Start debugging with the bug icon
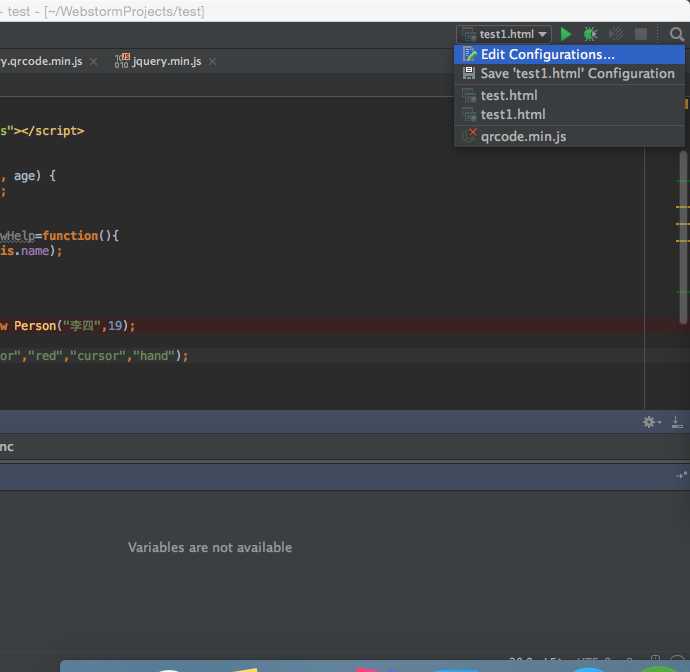This screenshot has height=672, width=690. pos(590,34)
